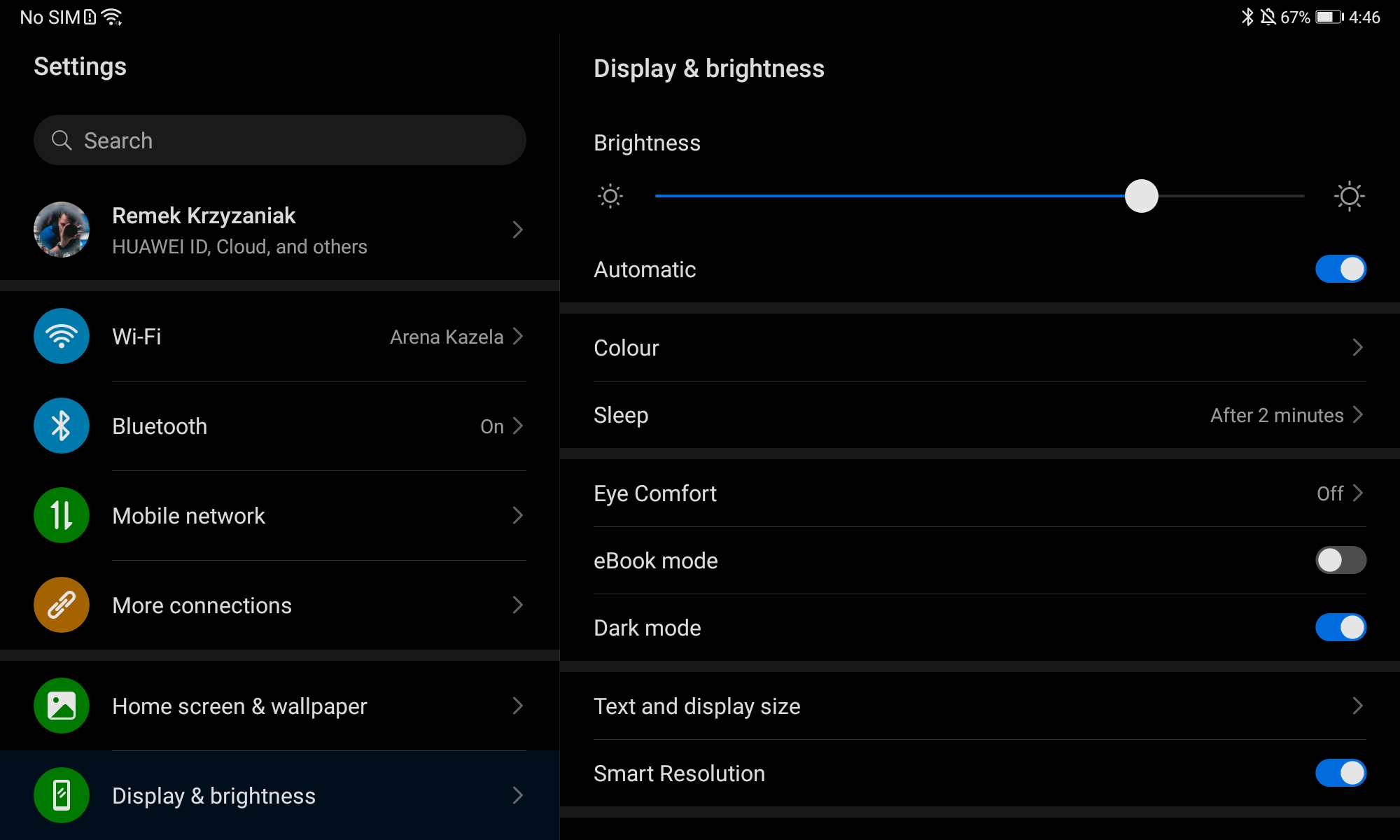Tap the Bluetooth settings icon
1400x840 pixels.
(62, 426)
